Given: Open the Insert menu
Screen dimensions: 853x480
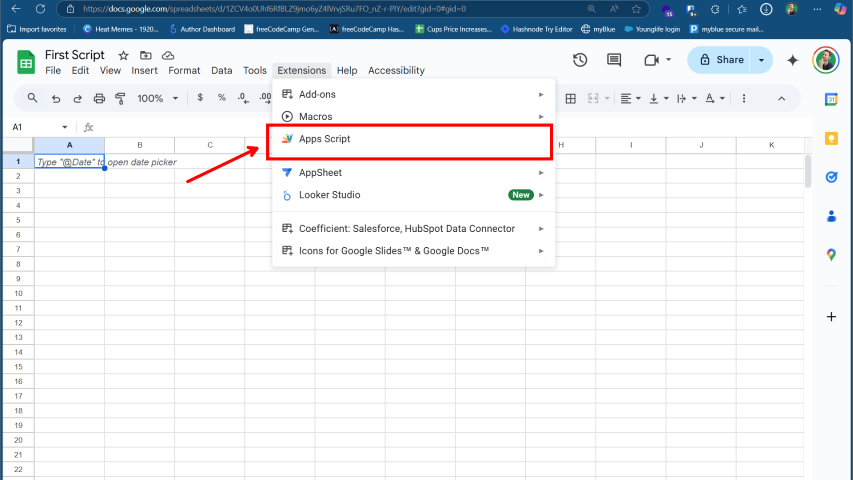Looking at the screenshot, I should (144, 71).
